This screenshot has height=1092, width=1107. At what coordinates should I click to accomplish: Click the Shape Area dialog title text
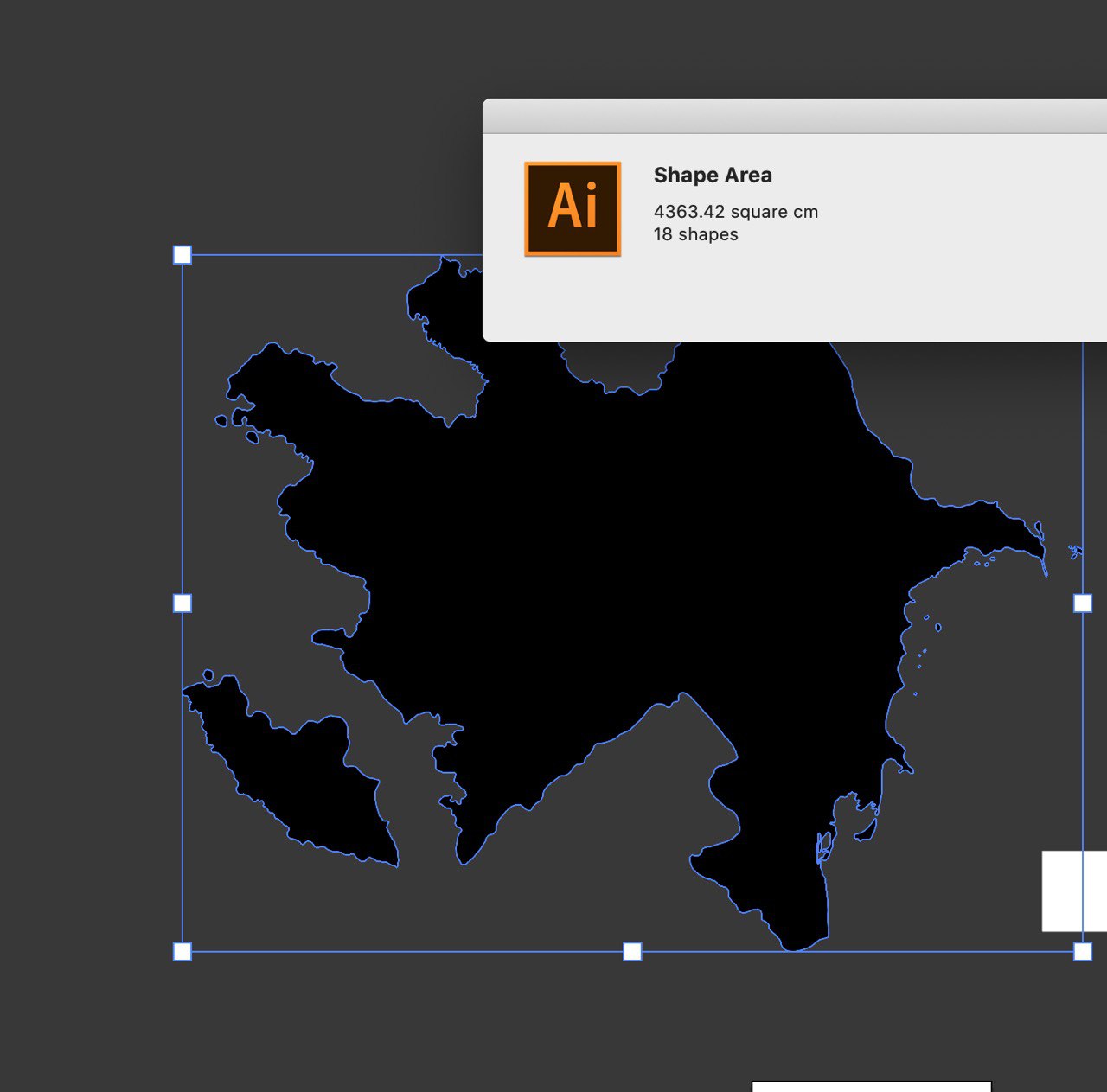pos(713,176)
